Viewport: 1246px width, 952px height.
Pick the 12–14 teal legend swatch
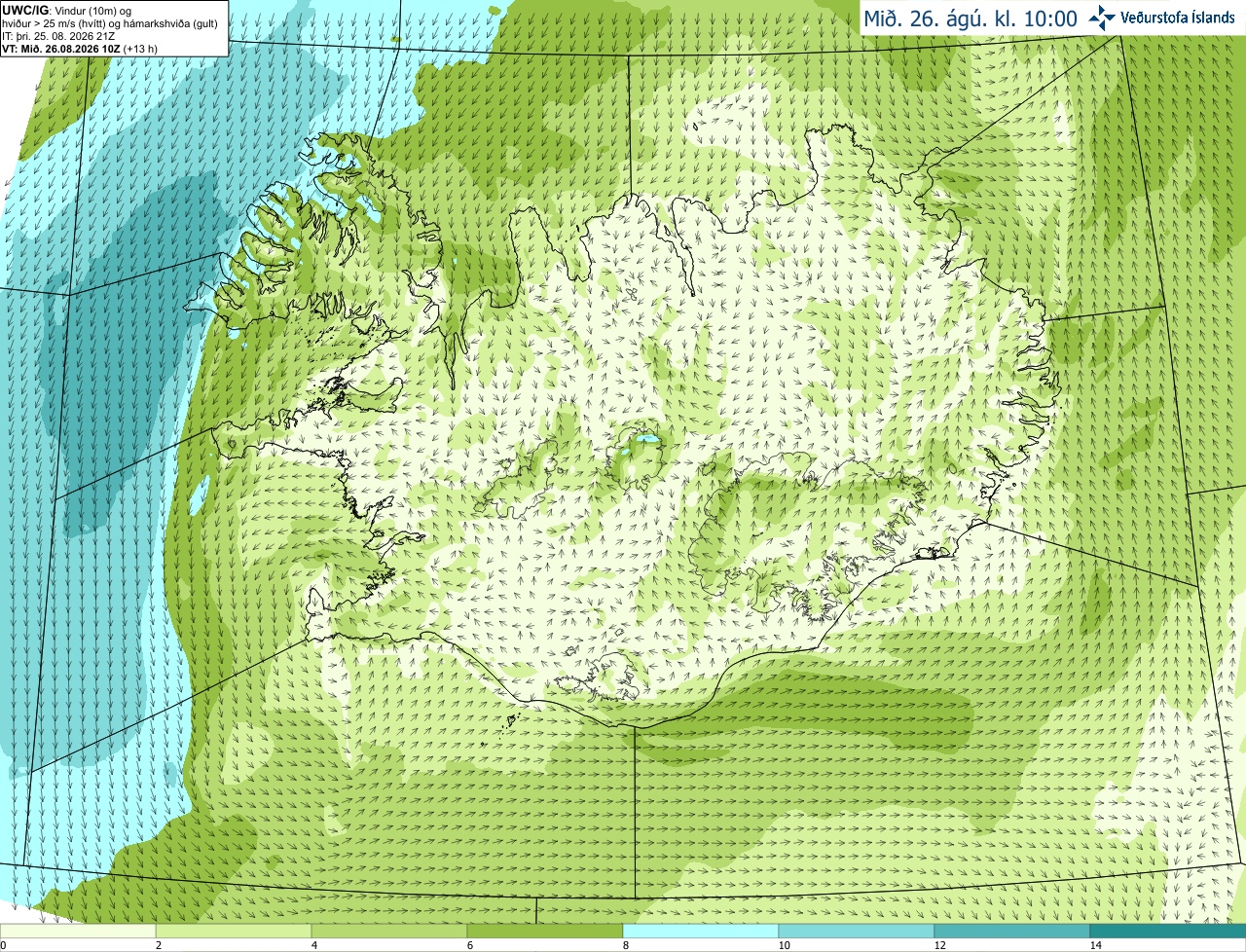(x=1012, y=931)
